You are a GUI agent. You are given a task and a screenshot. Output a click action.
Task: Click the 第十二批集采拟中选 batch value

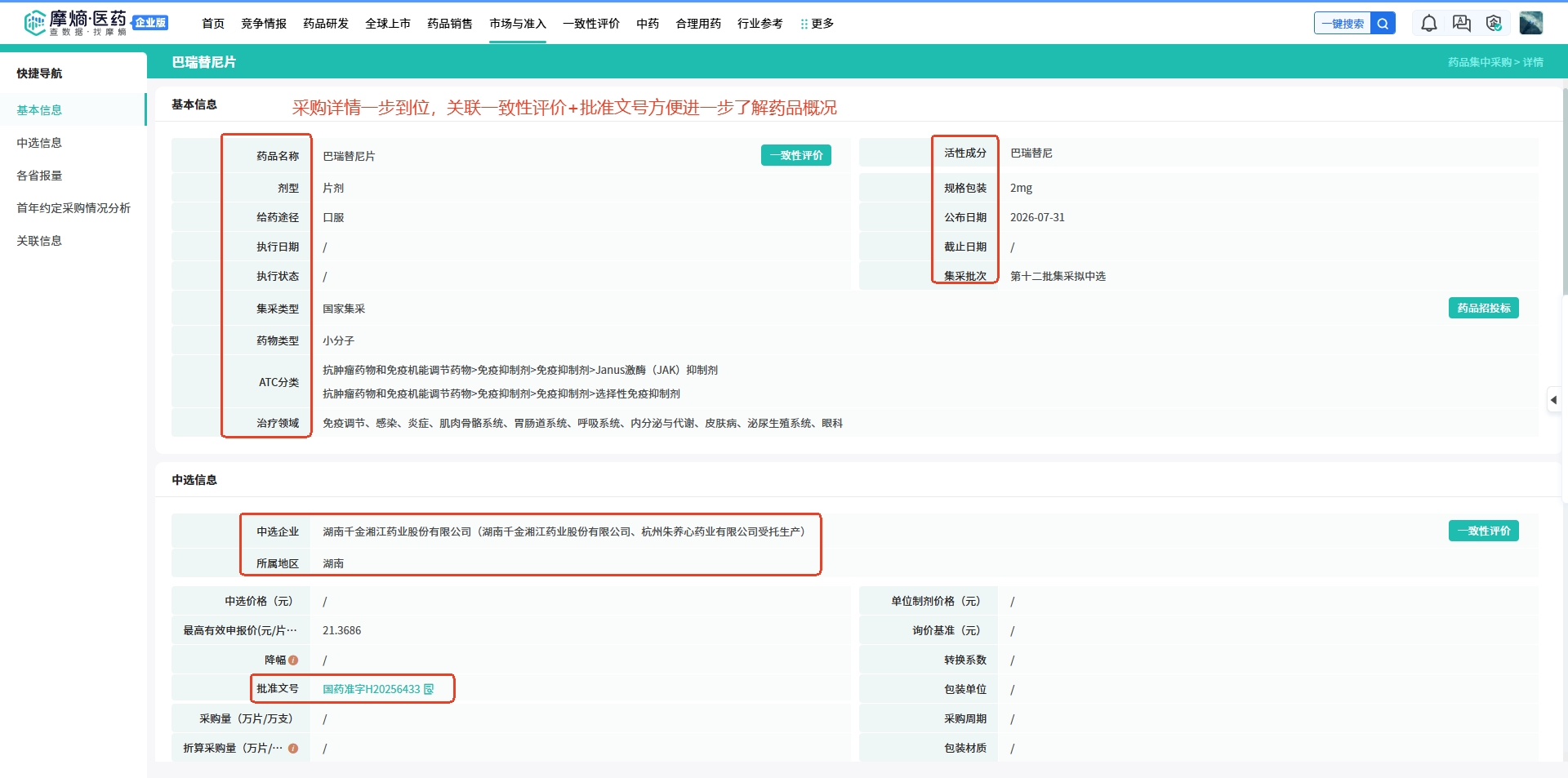(x=1058, y=276)
